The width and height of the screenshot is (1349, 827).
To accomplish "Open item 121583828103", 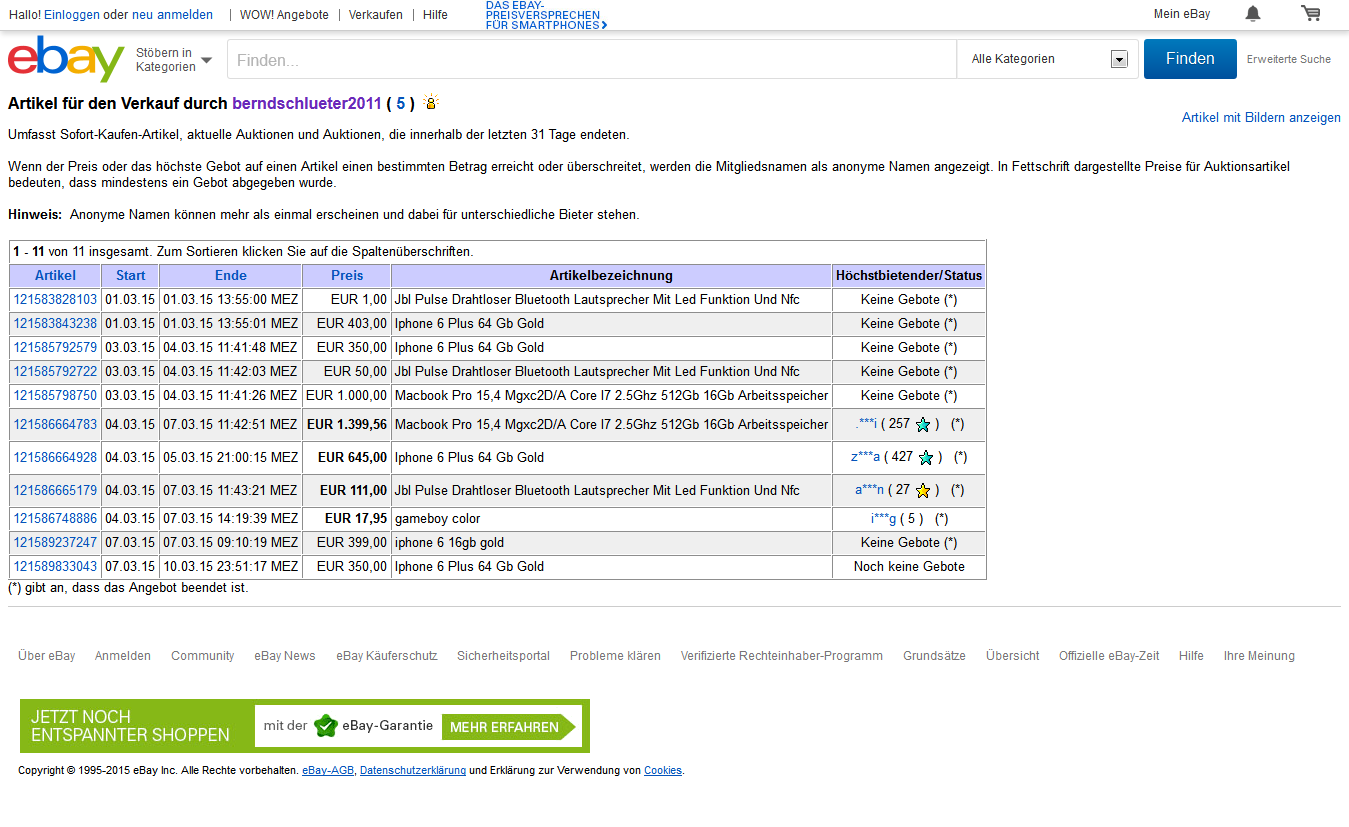I will (x=55, y=299).
